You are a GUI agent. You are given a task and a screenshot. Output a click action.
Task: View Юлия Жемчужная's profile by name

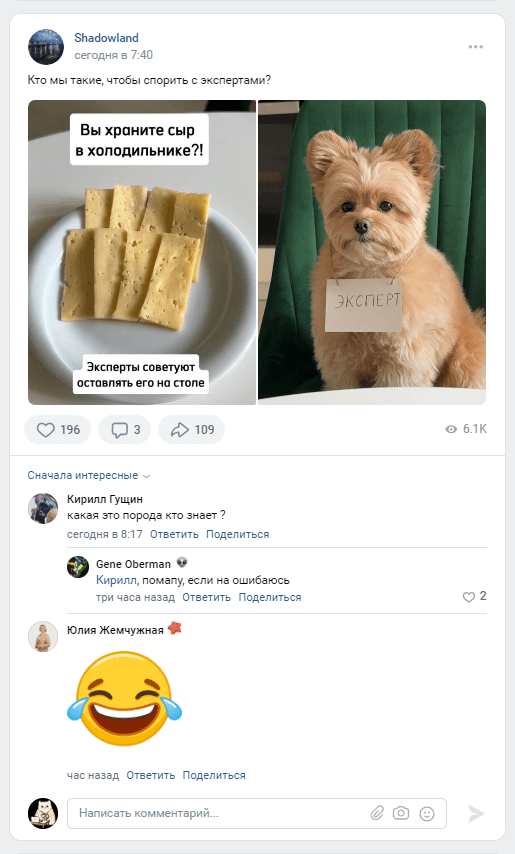pyautogui.click(x=115, y=630)
